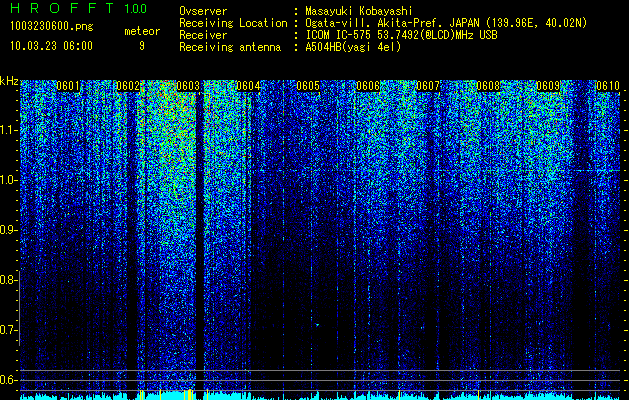629x400 pixels.
Task: Click the small cyan echo dot near 0.7 kHz
Action: click(317, 325)
